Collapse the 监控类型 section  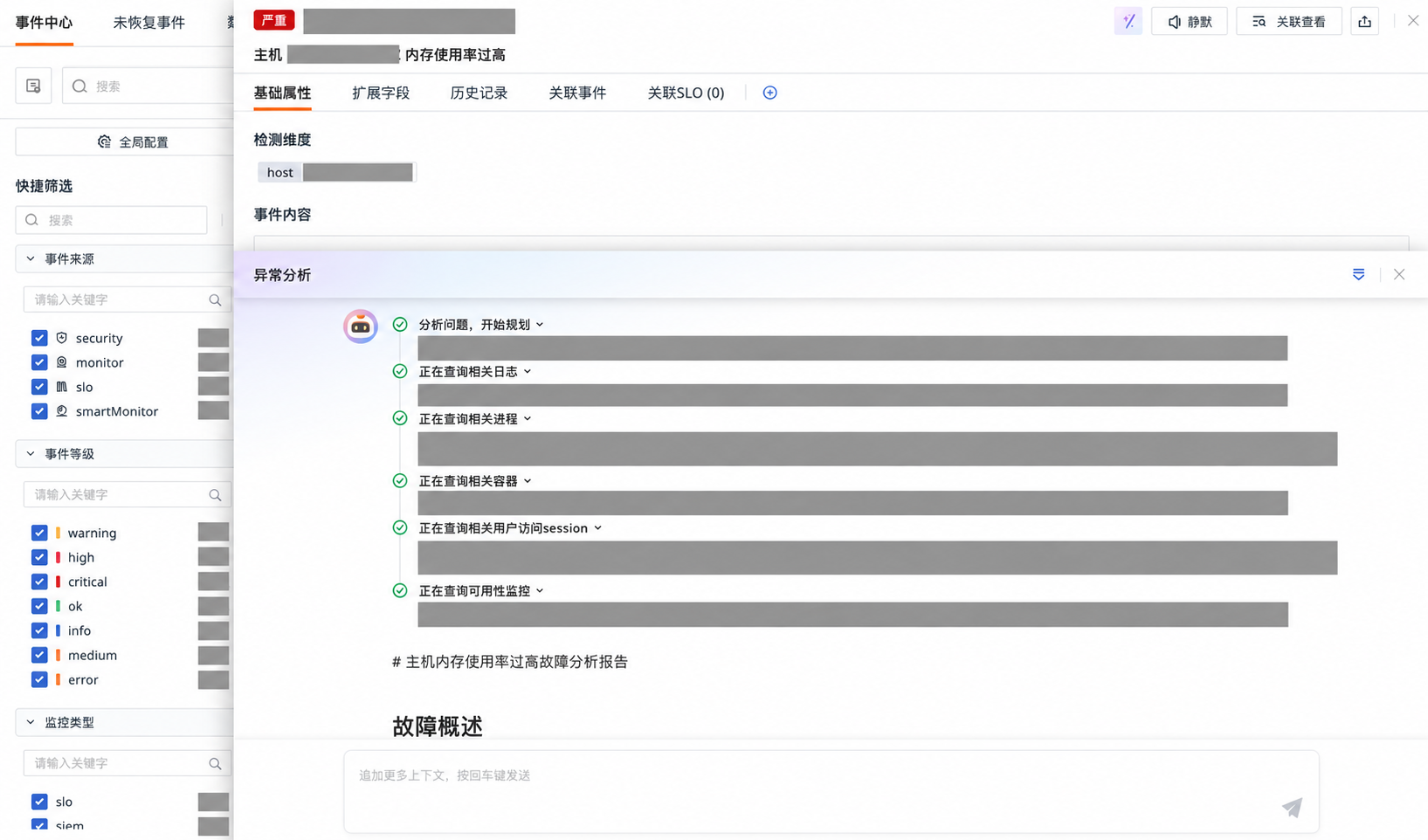[x=31, y=723]
